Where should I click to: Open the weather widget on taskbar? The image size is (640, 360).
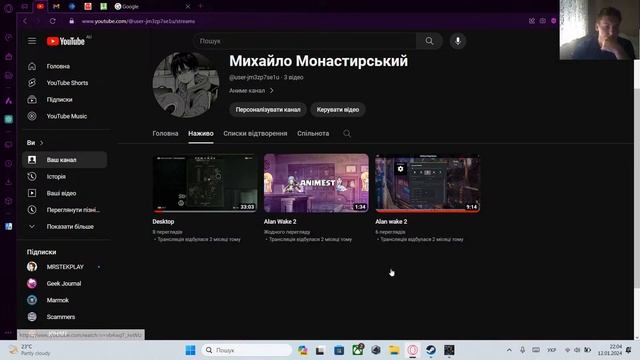point(30,350)
